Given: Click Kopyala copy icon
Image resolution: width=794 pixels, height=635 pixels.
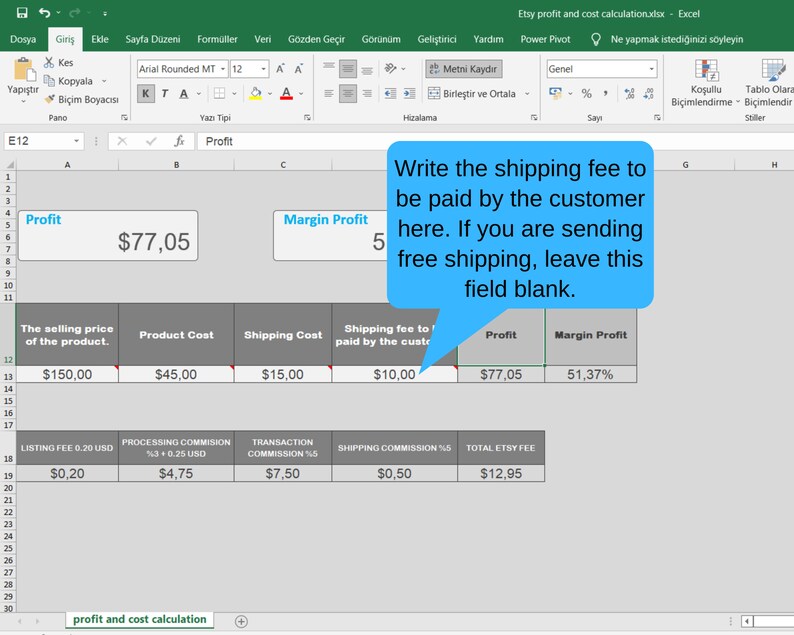Looking at the screenshot, I should pos(49,81).
